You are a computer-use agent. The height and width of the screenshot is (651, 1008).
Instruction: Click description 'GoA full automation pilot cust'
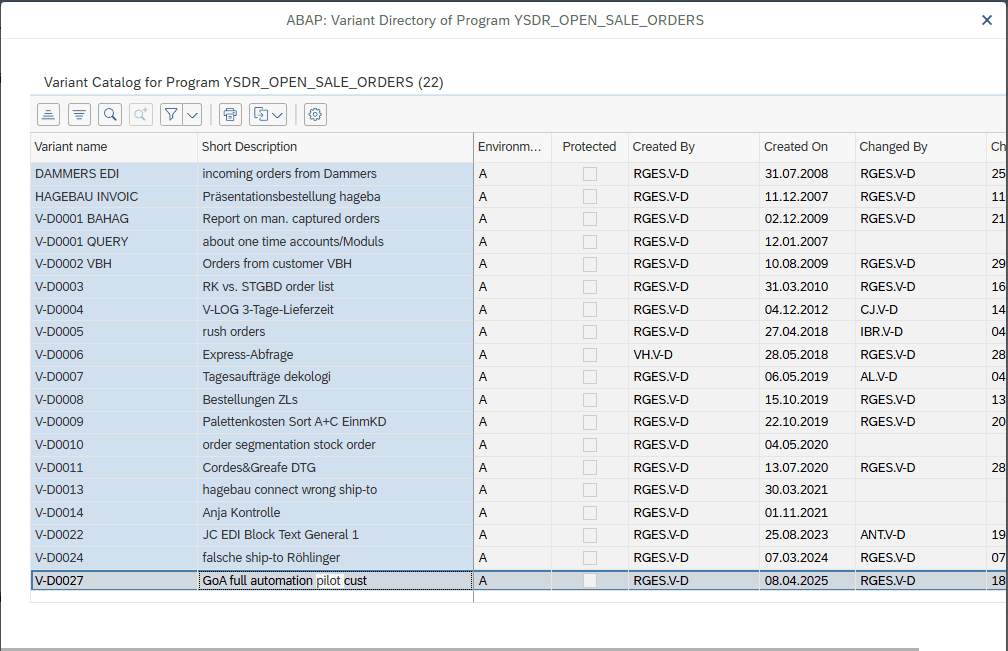[284, 580]
